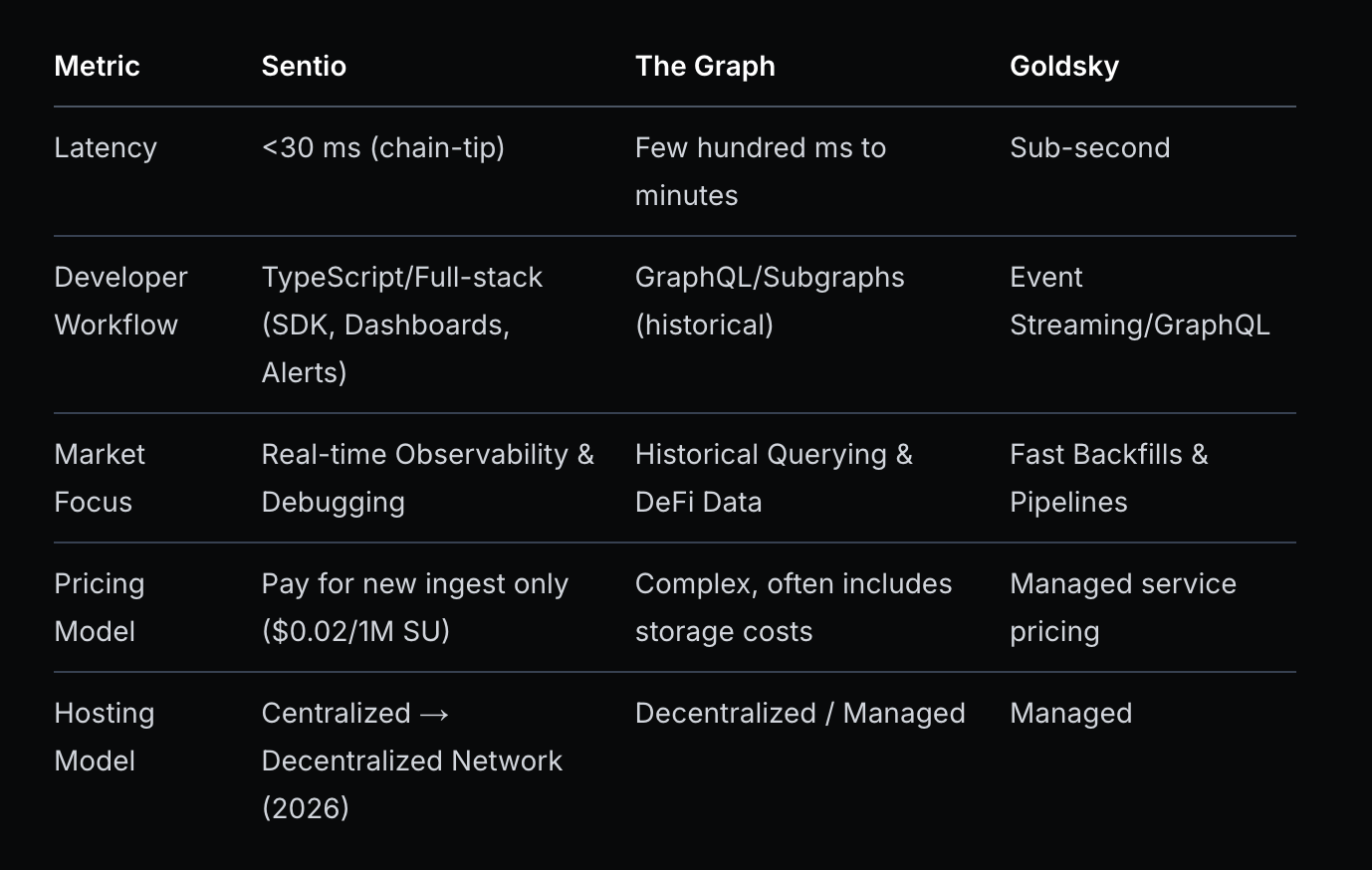Click the Developer Workflow row label
This screenshot has height=870, width=1372.
(x=120, y=300)
